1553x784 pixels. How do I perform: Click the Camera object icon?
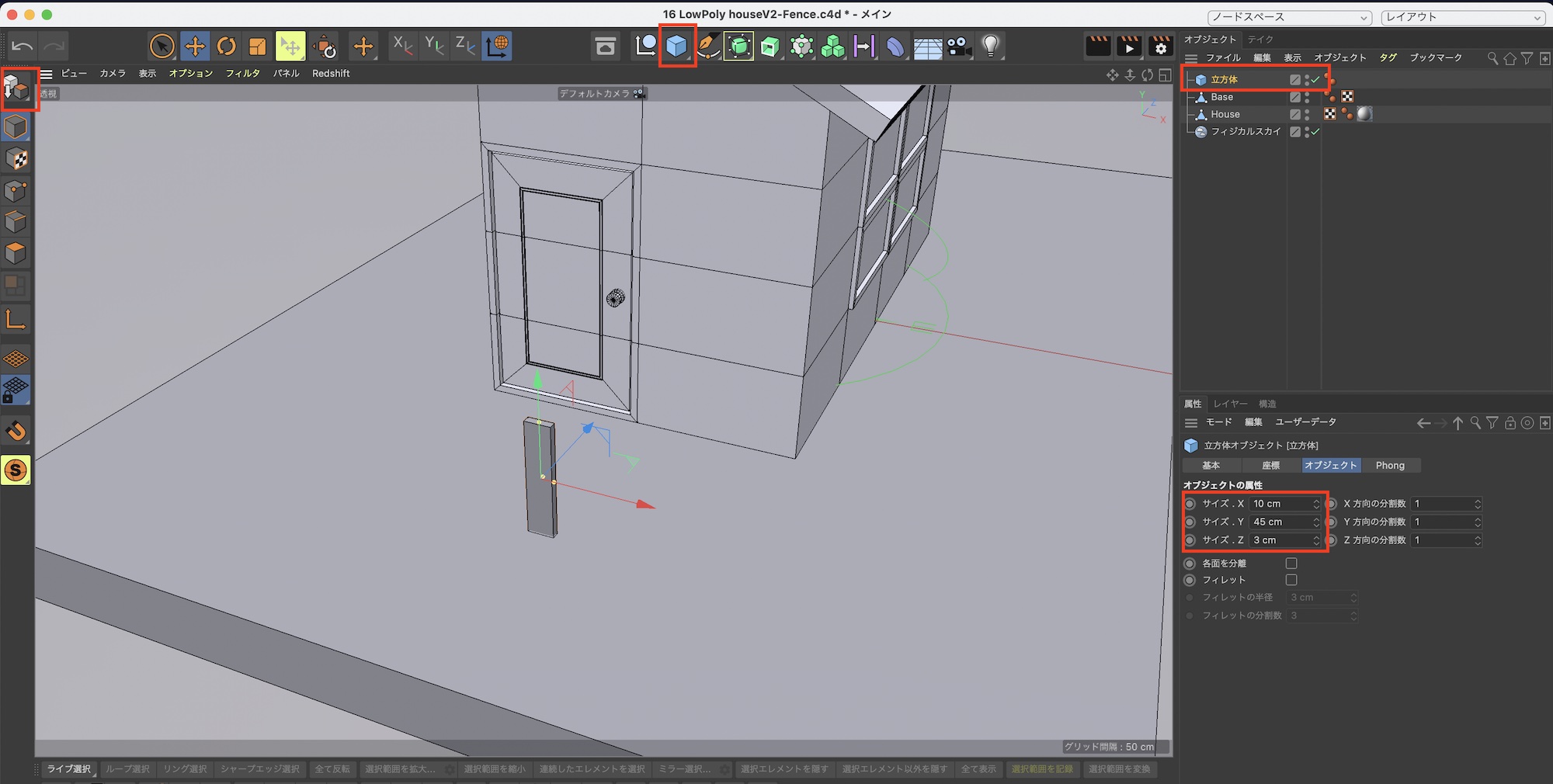959,47
